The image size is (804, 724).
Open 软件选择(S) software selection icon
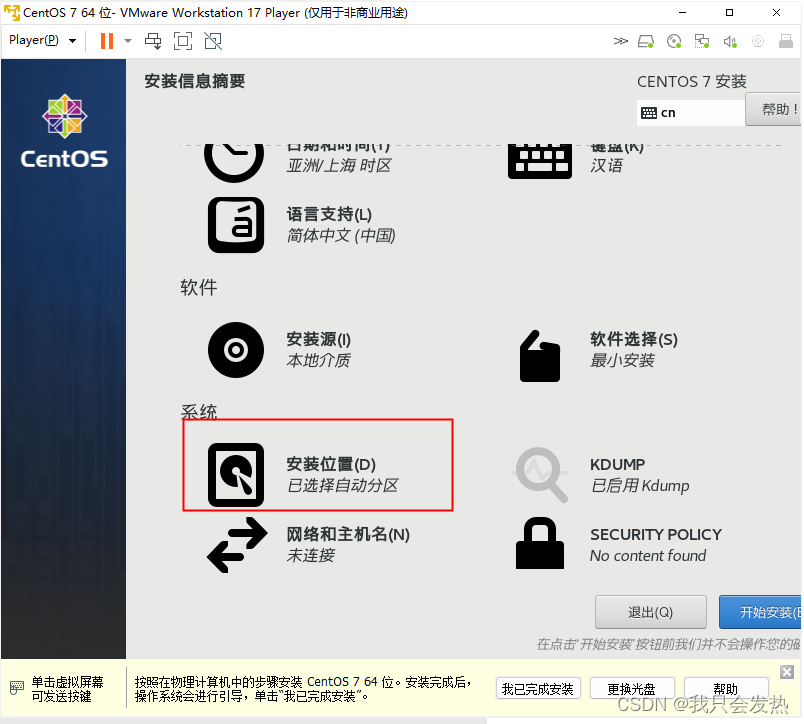point(539,356)
